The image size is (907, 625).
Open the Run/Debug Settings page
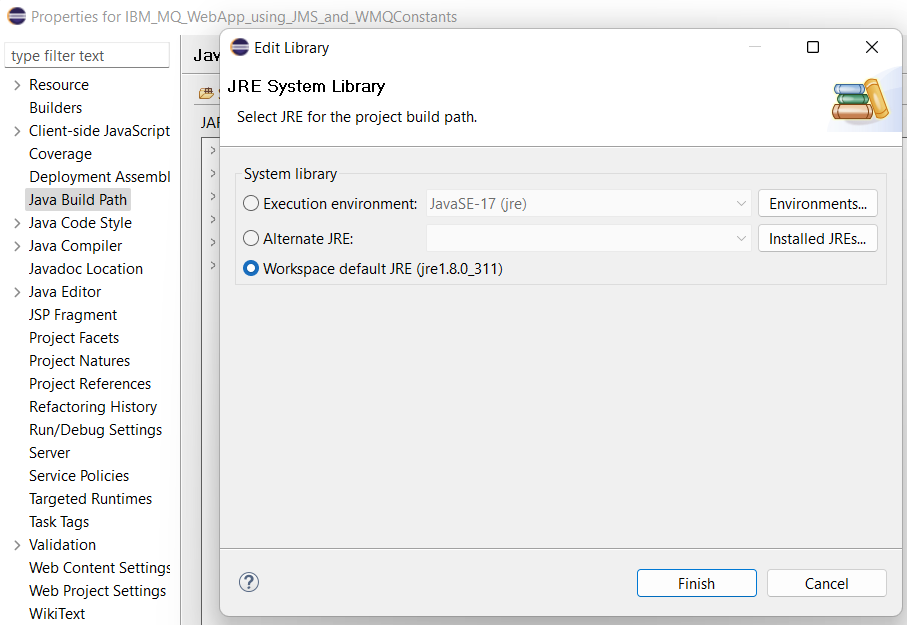pyautogui.click(x=95, y=429)
